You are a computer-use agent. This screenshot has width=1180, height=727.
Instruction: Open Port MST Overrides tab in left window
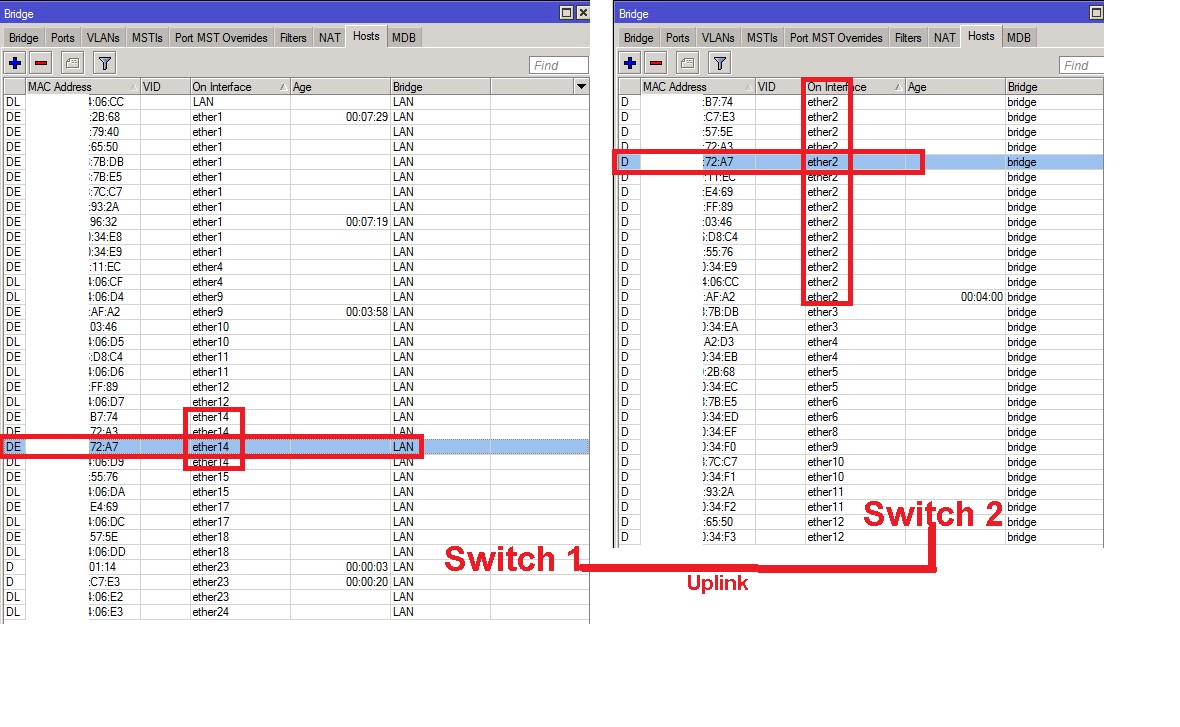click(221, 38)
